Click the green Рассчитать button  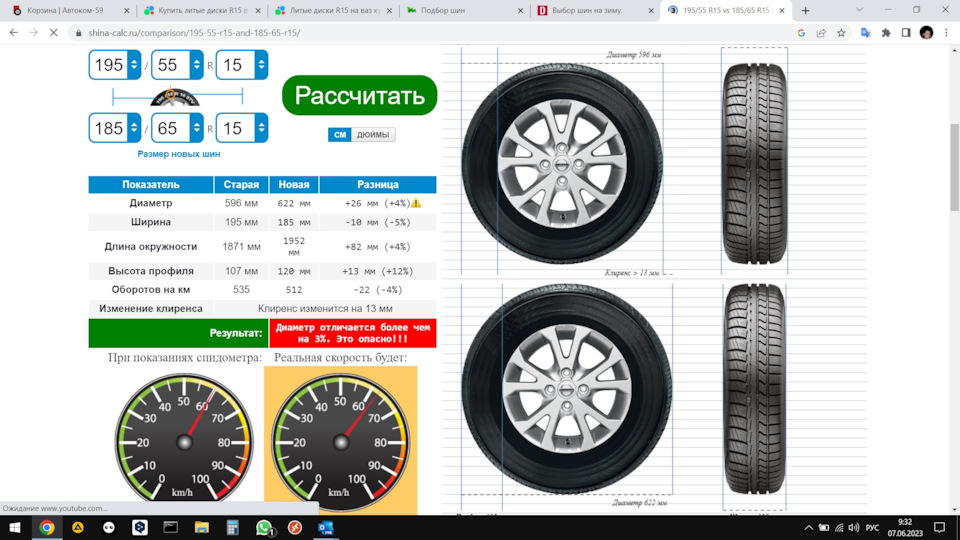[x=359, y=95]
